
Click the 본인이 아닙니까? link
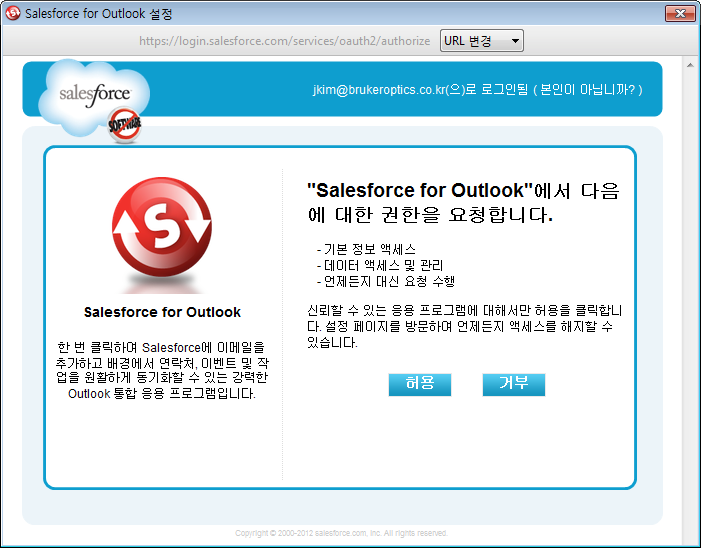coord(587,90)
